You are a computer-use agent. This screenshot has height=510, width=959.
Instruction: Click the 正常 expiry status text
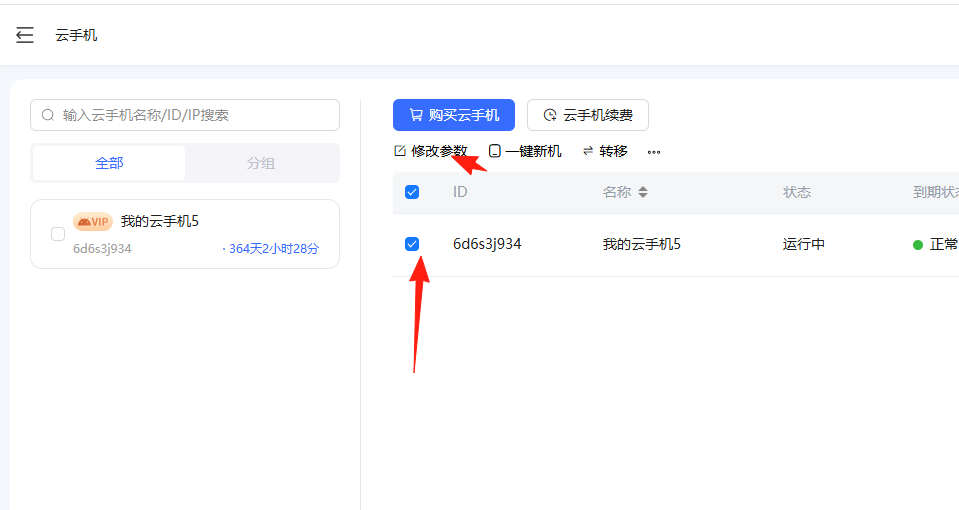944,245
